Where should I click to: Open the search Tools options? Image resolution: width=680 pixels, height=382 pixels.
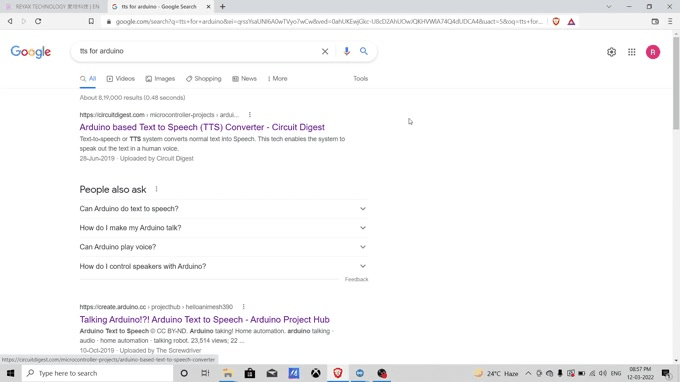click(x=360, y=78)
